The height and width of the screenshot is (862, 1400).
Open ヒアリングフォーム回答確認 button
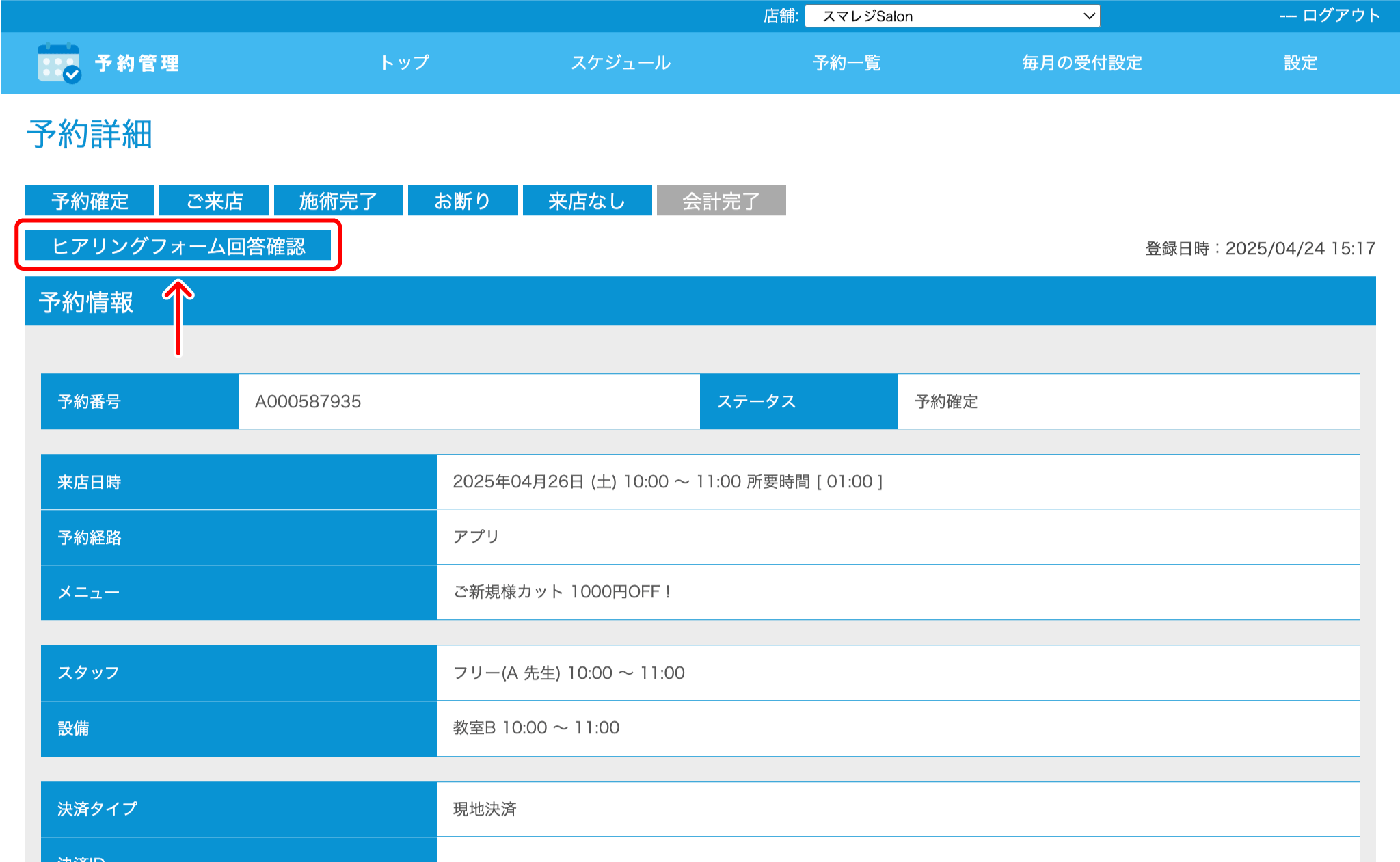click(x=178, y=245)
